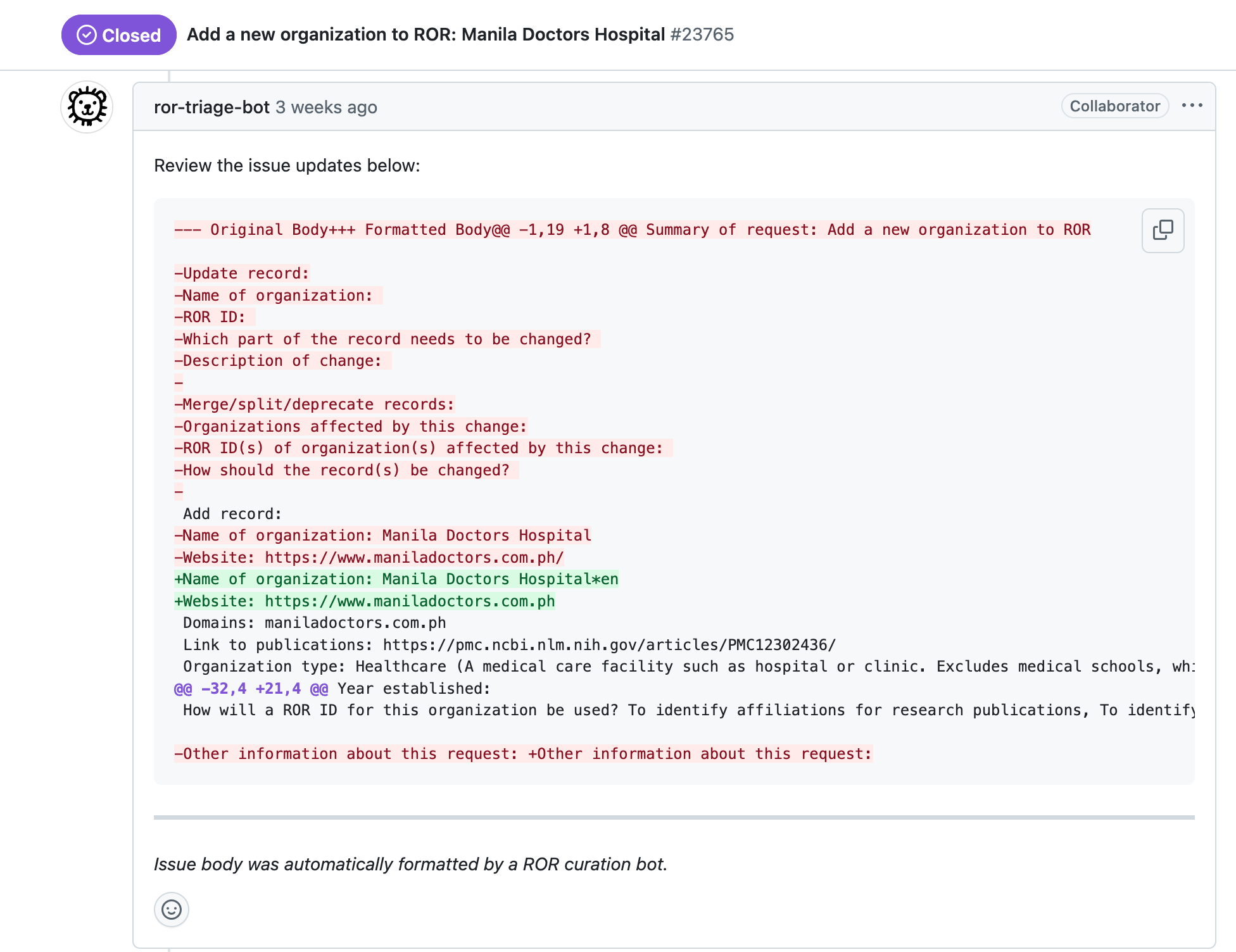The image size is (1236, 952).
Task: Click the 3 weeks ago timestamp
Action: pos(325,108)
